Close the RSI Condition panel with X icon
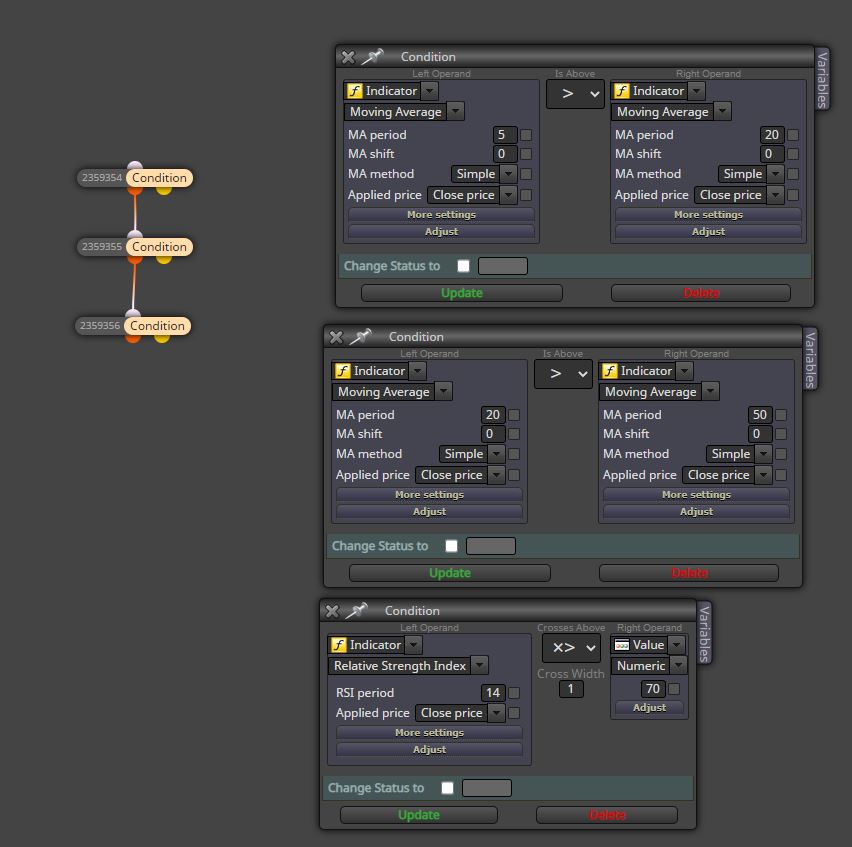The image size is (852, 847). (x=333, y=611)
